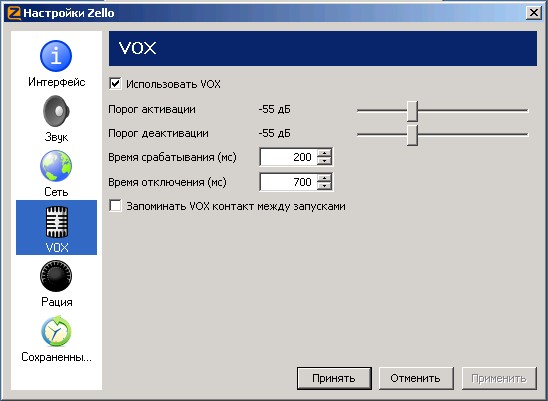This screenshot has height=401, width=548.
Task: Select the Сохраненны... clock icon
Action: (x=56, y=331)
